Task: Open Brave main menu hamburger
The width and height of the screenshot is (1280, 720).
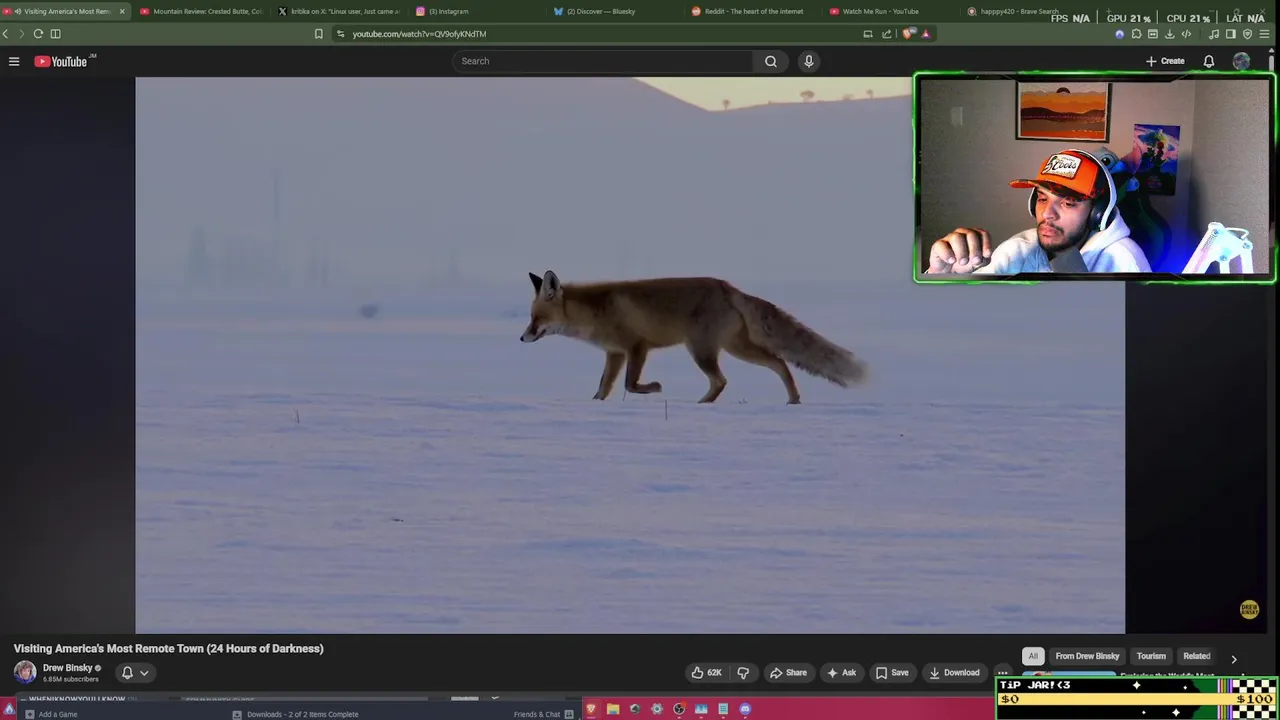Action: [x=1264, y=34]
